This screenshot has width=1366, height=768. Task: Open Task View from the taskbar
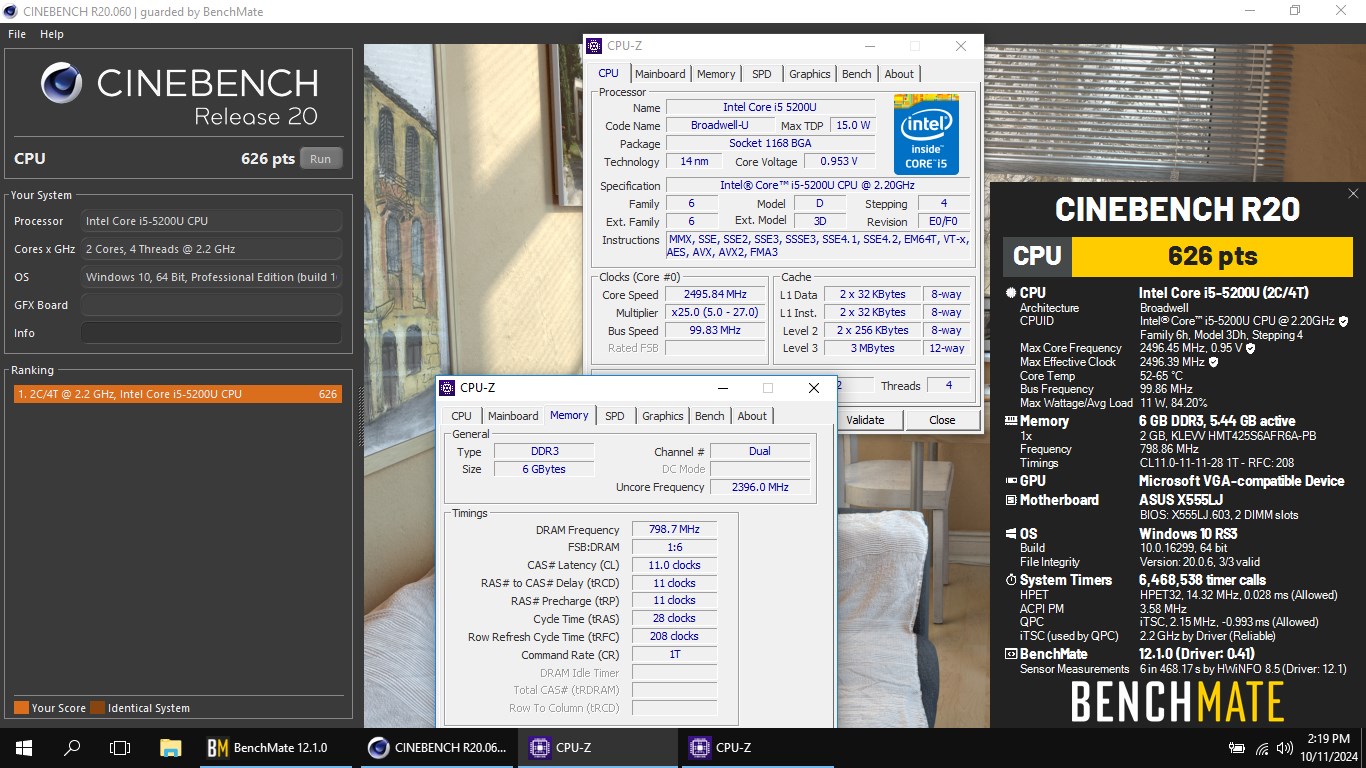[x=120, y=747]
